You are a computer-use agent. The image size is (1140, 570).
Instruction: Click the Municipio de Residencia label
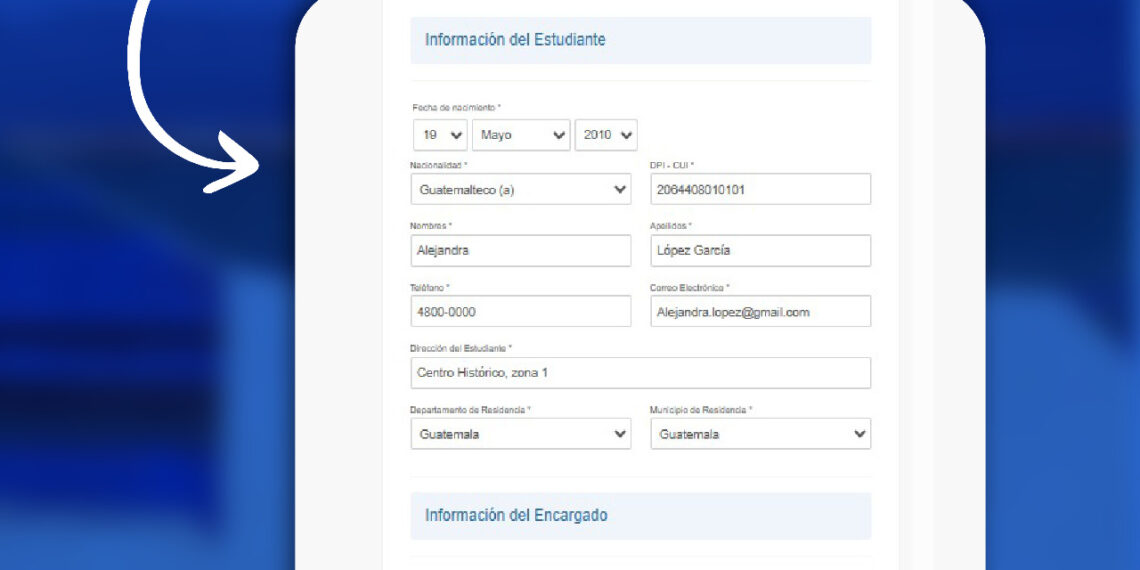point(700,410)
